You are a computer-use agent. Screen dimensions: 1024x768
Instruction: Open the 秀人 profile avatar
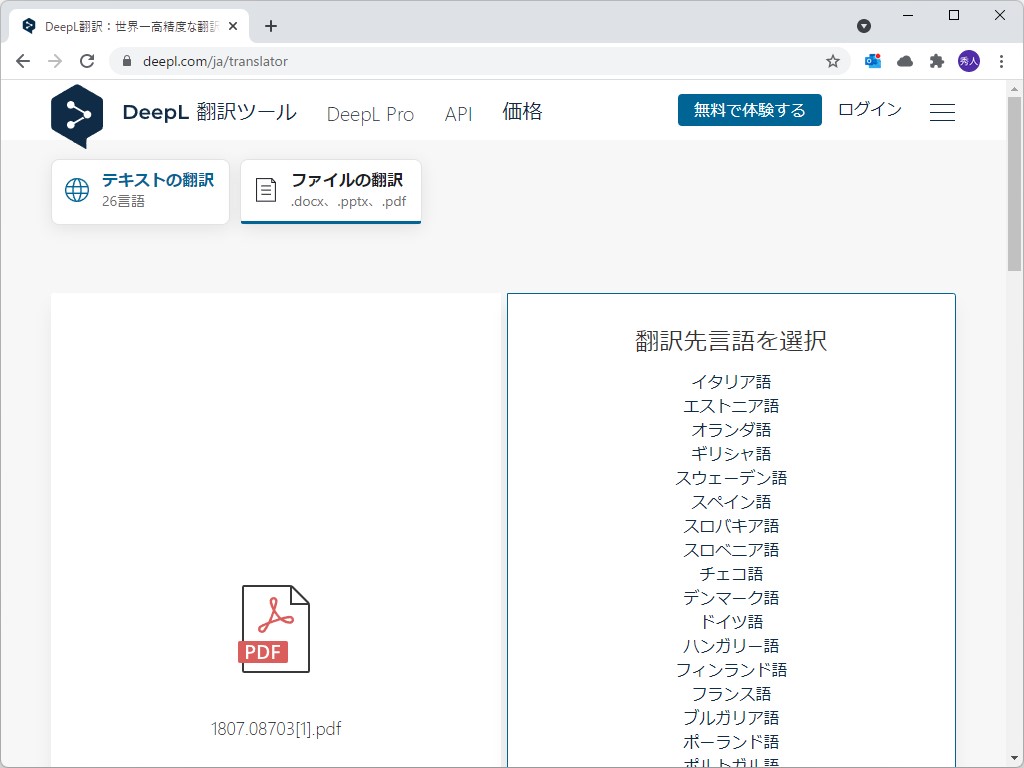click(x=968, y=60)
